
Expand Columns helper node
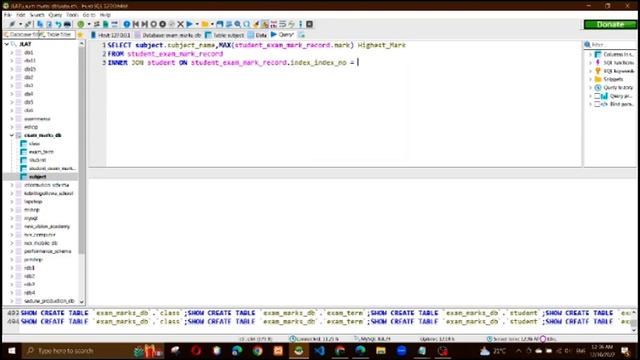pos(590,54)
